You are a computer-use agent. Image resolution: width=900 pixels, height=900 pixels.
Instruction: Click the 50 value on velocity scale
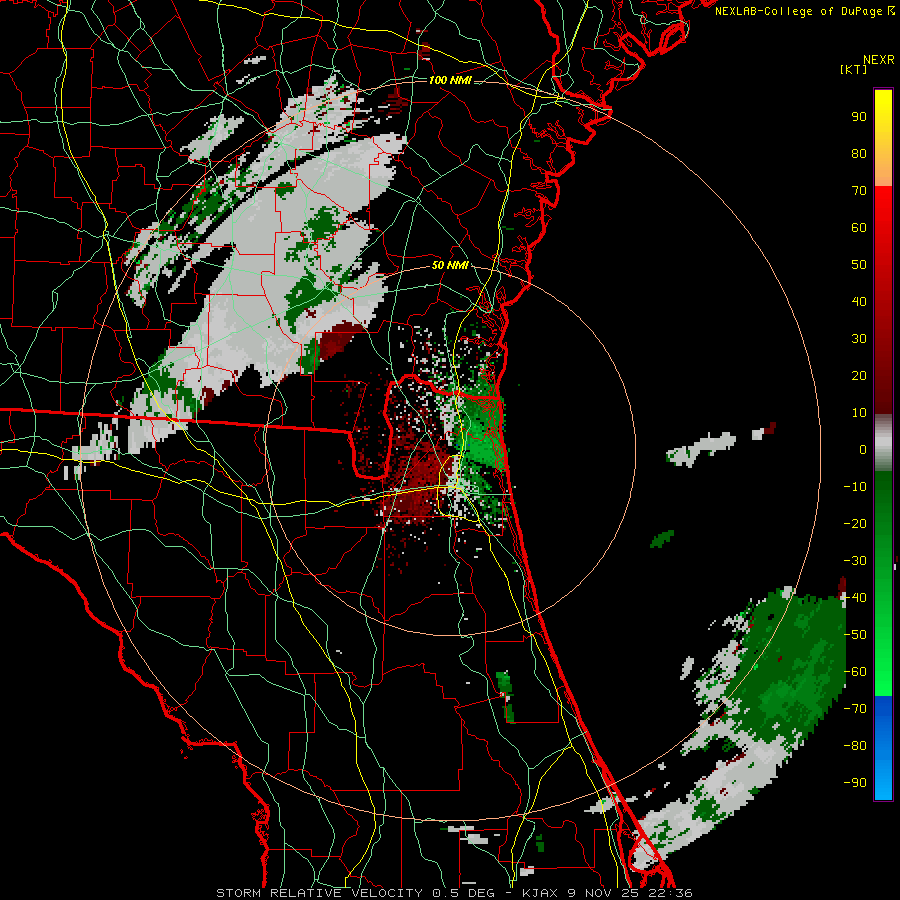click(x=859, y=265)
